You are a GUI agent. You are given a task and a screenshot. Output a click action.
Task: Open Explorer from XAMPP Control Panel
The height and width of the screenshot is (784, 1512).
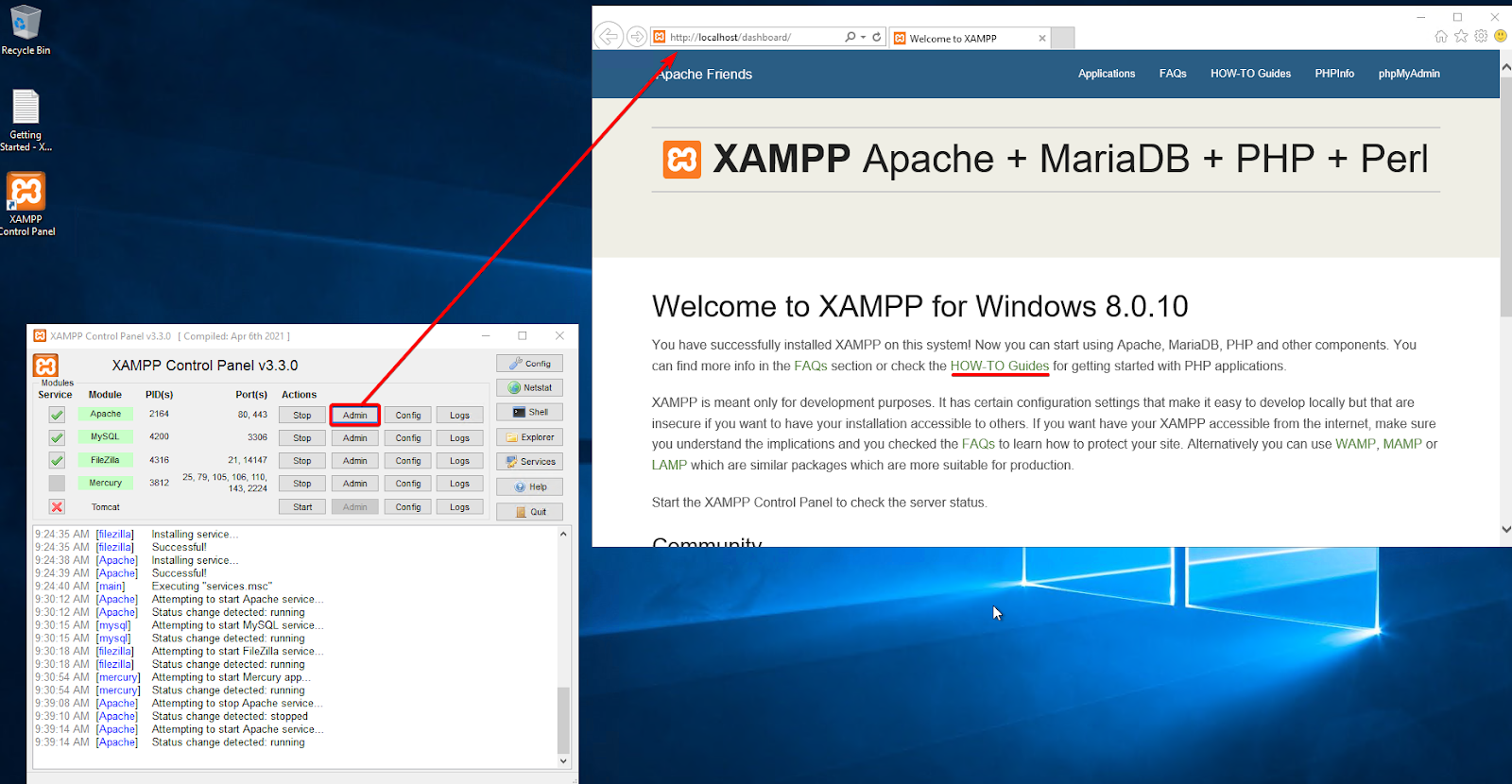pyautogui.click(x=529, y=437)
